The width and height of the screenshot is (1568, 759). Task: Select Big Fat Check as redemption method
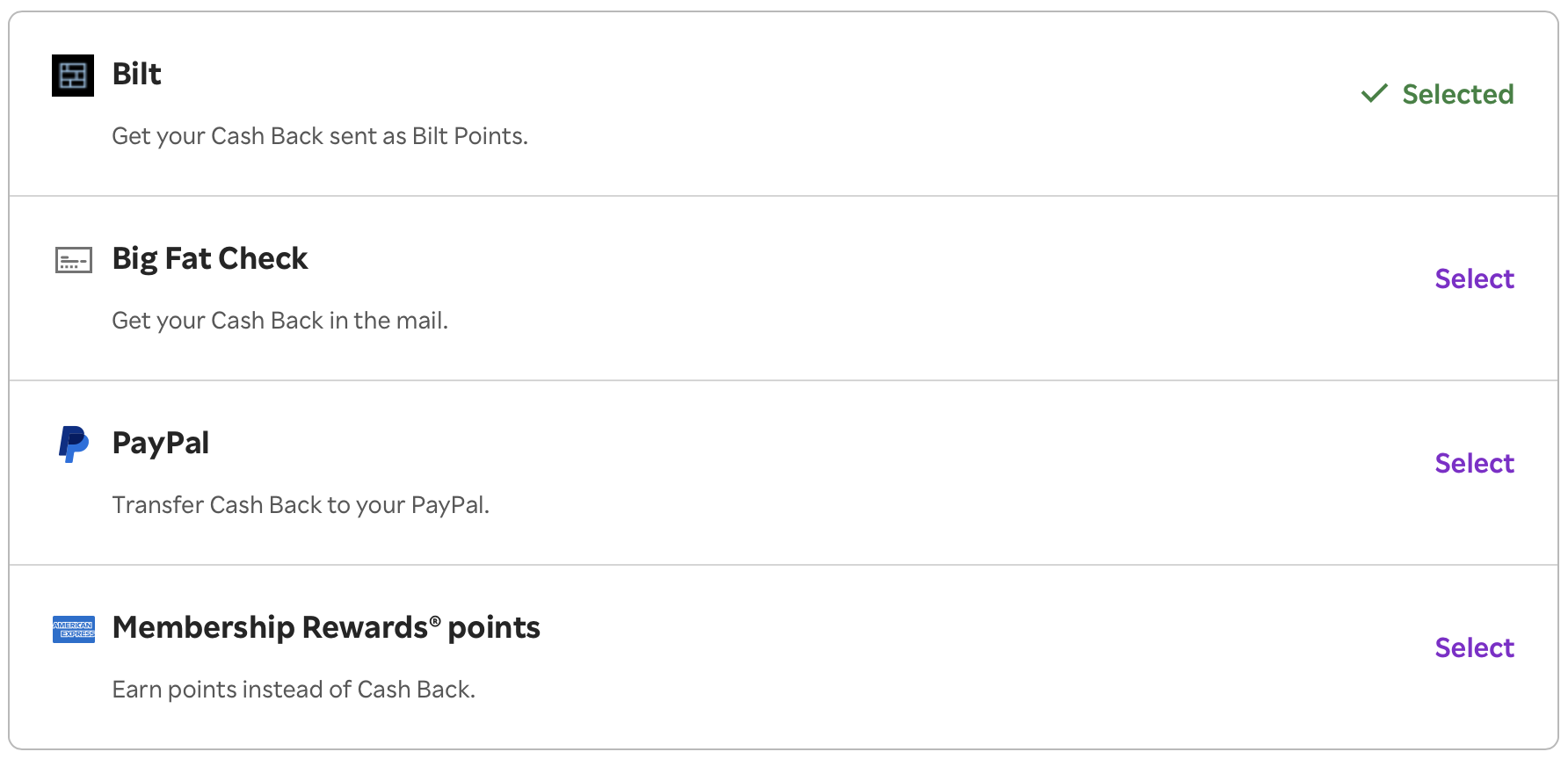point(1475,278)
